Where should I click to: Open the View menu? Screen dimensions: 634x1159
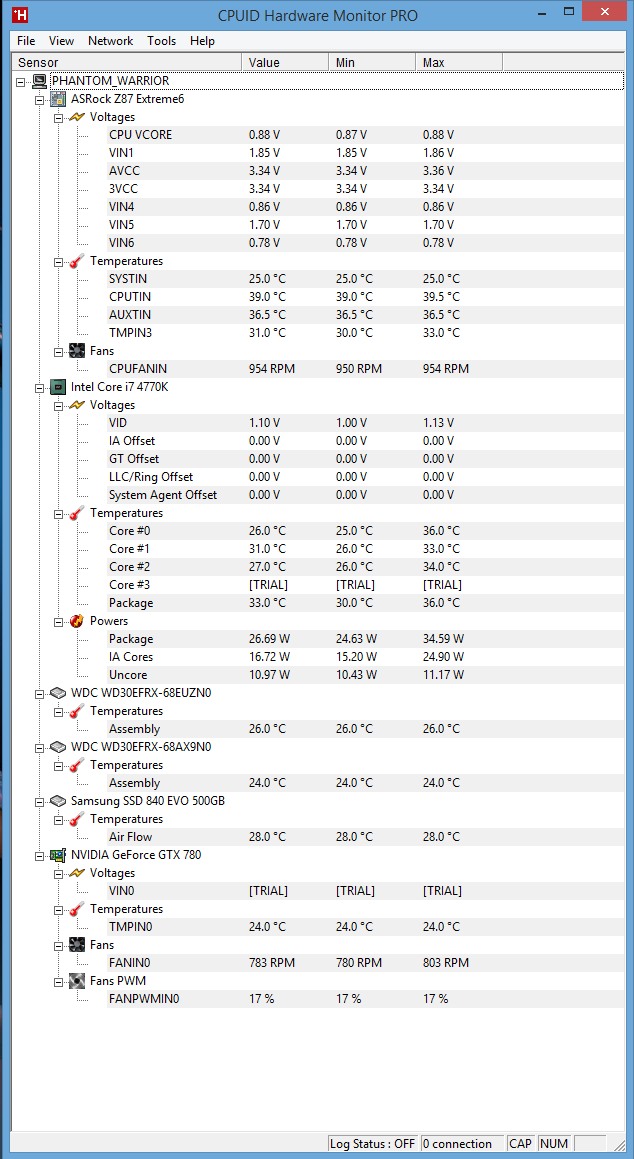tap(61, 41)
